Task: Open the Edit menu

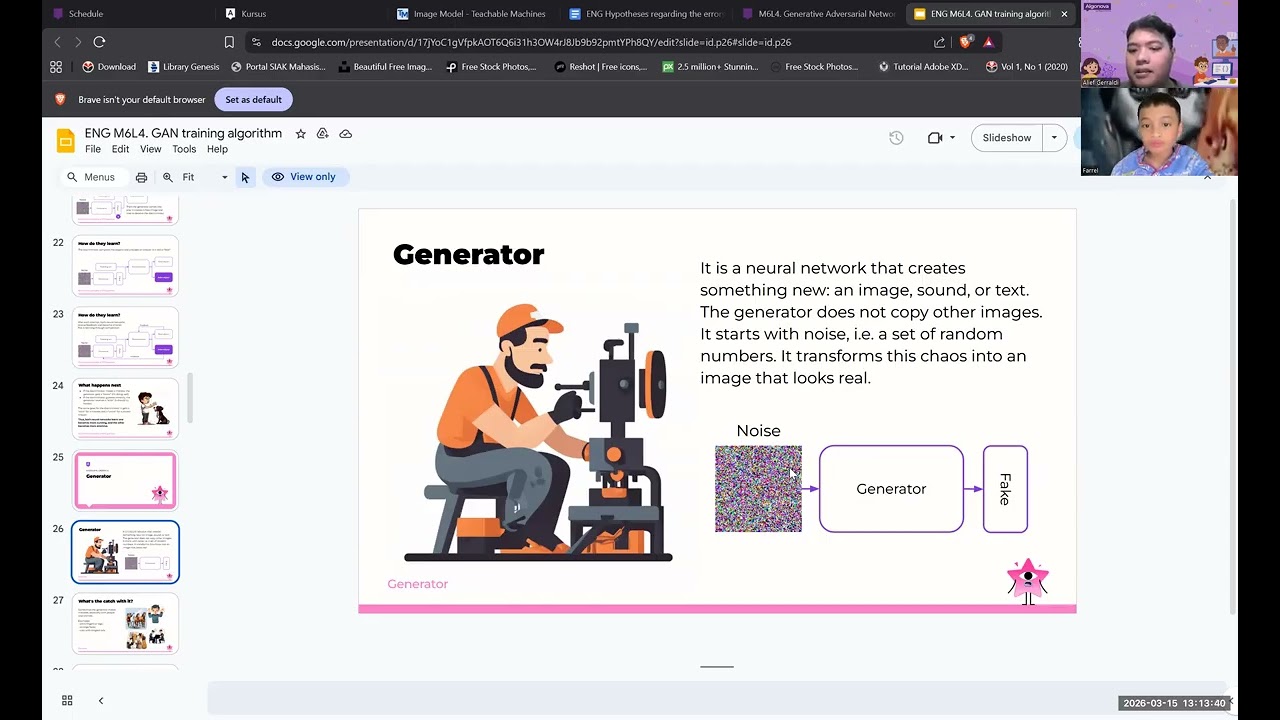Action: [120, 149]
